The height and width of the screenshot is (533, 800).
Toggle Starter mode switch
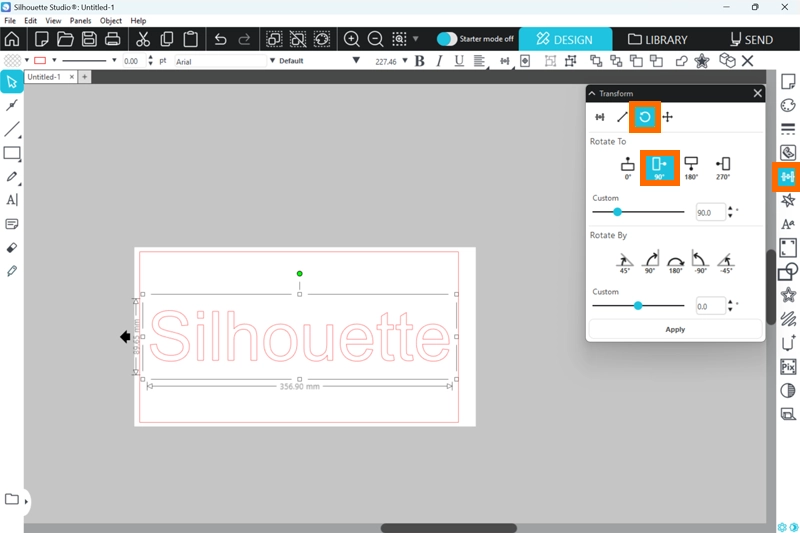click(447, 39)
